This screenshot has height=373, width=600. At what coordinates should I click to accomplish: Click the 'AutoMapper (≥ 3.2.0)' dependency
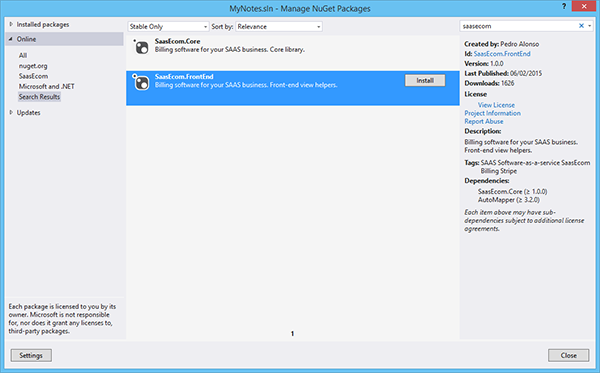pyautogui.click(x=509, y=200)
